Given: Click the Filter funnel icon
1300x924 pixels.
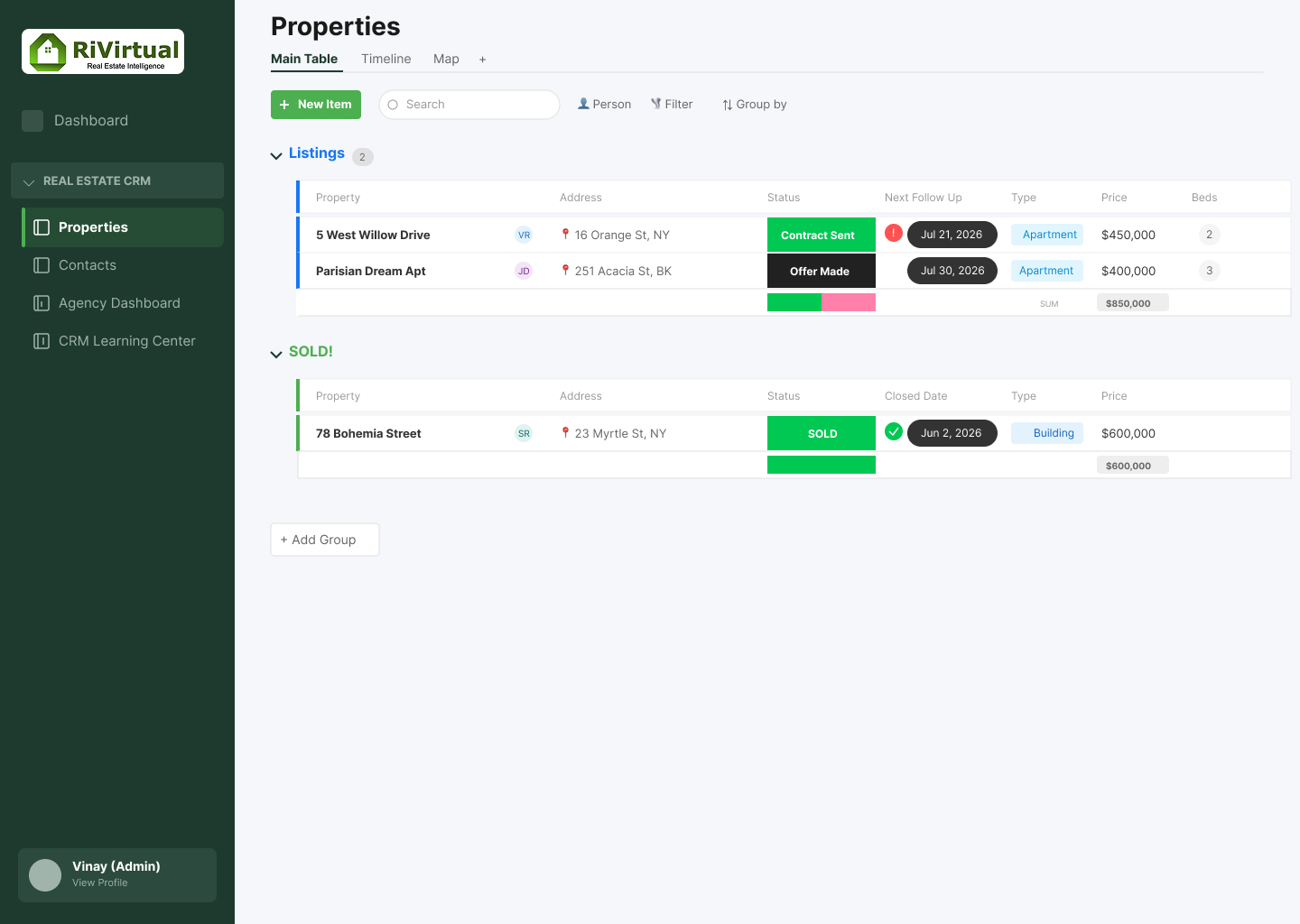Looking at the screenshot, I should point(656,104).
